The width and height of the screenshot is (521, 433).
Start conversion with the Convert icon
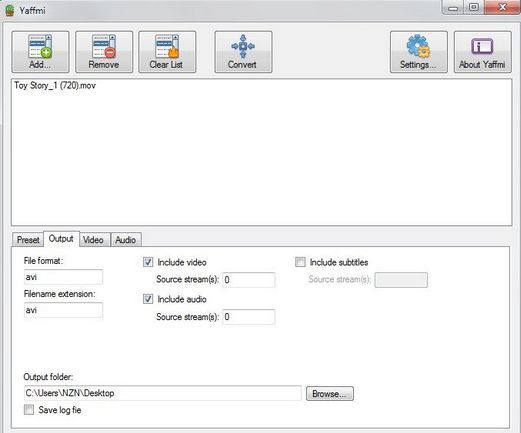pyautogui.click(x=243, y=46)
